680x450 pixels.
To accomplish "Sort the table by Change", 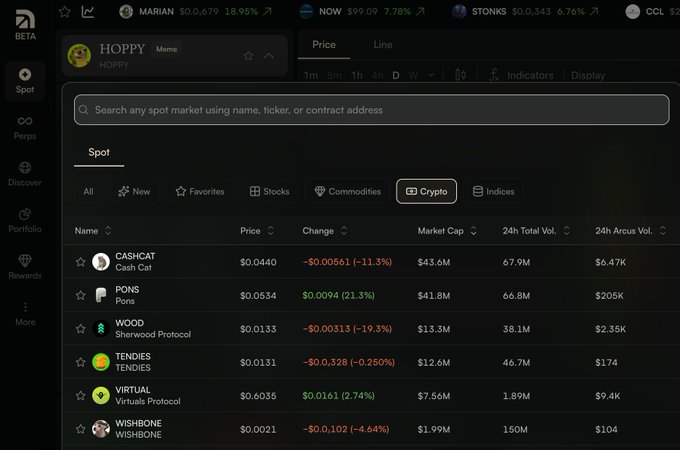I will coord(325,231).
